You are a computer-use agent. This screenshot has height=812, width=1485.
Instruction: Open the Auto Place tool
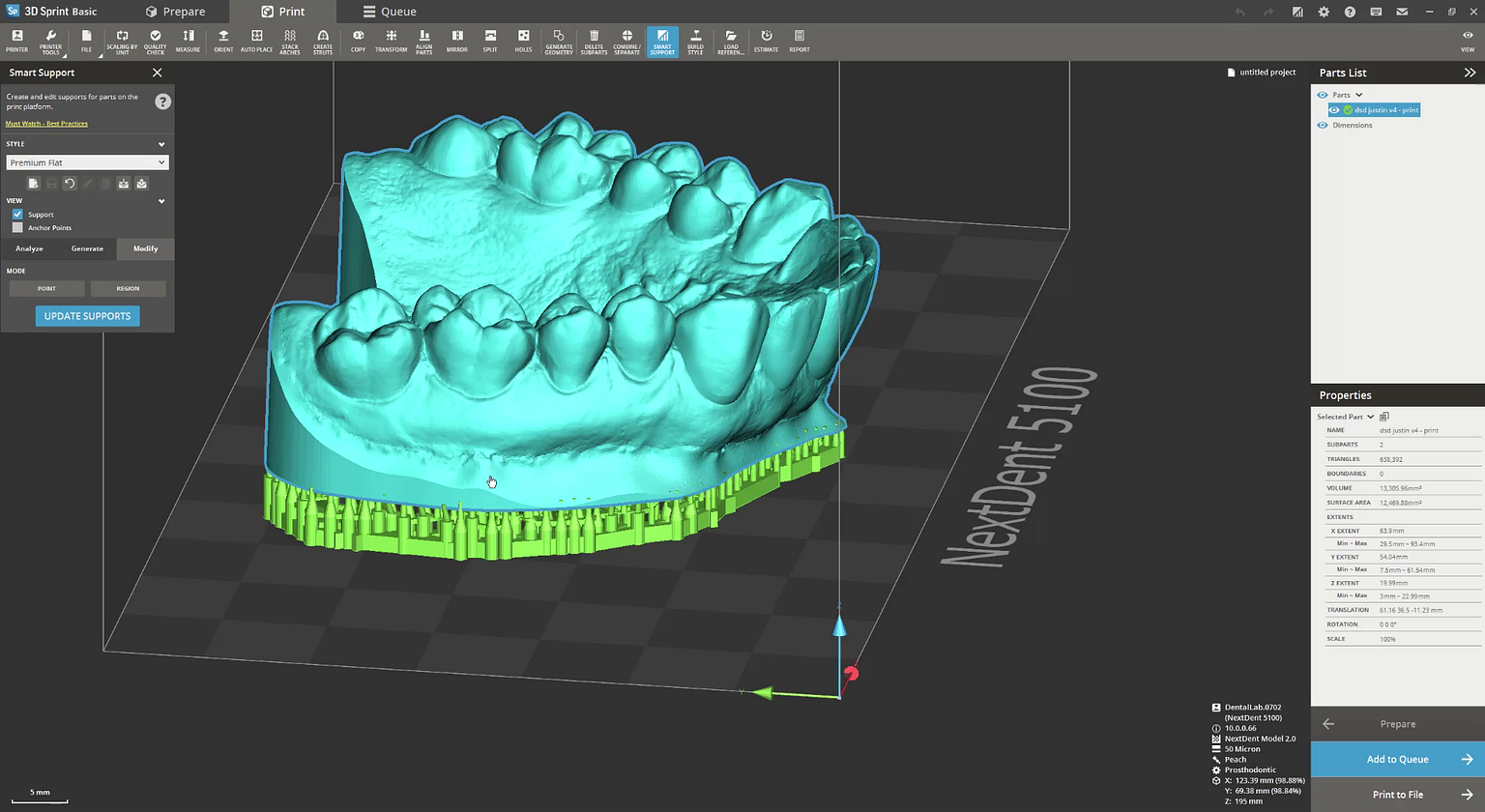tap(256, 41)
